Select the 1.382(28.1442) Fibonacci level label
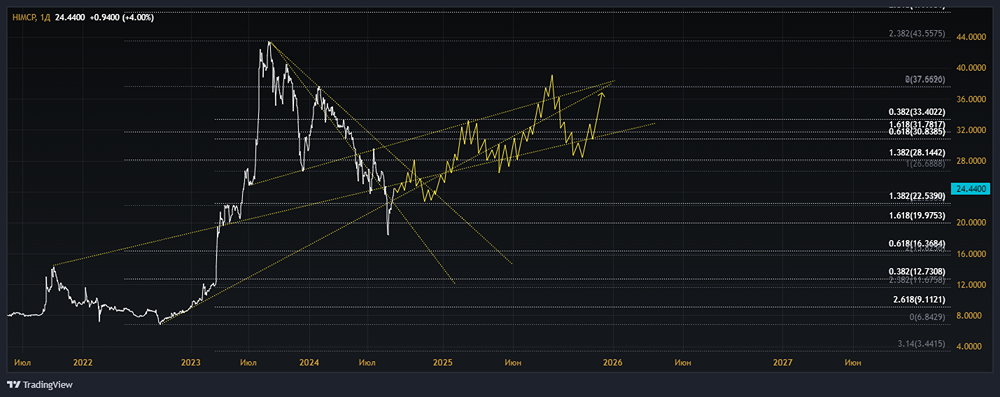 tap(917, 153)
